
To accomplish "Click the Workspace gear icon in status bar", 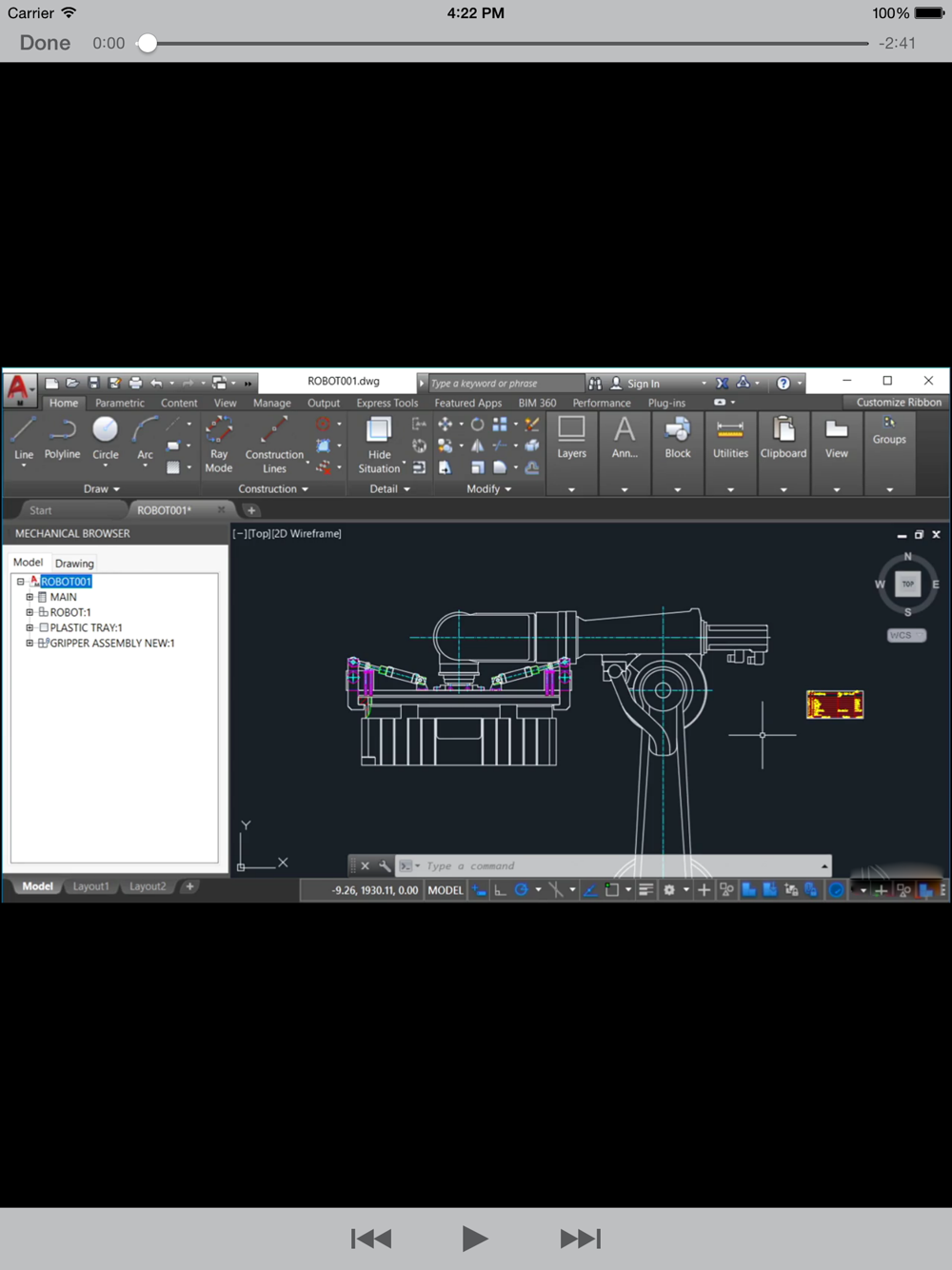I will pyautogui.click(x=669, y=890).
